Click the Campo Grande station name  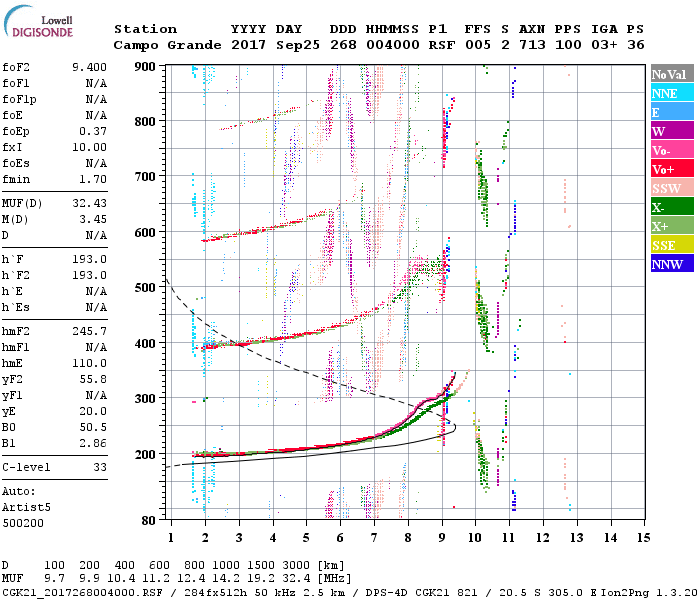coord(167,45)
